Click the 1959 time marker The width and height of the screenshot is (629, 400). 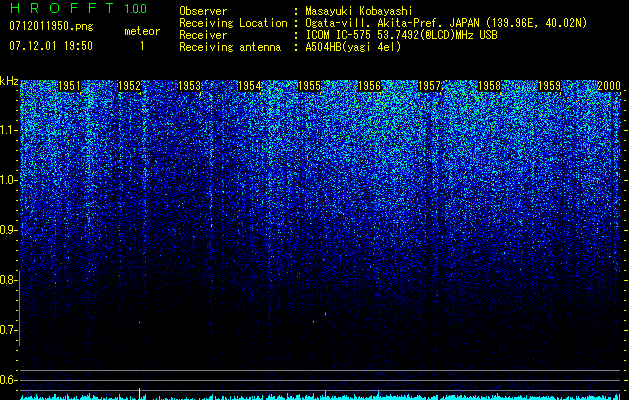click(549, 86)
